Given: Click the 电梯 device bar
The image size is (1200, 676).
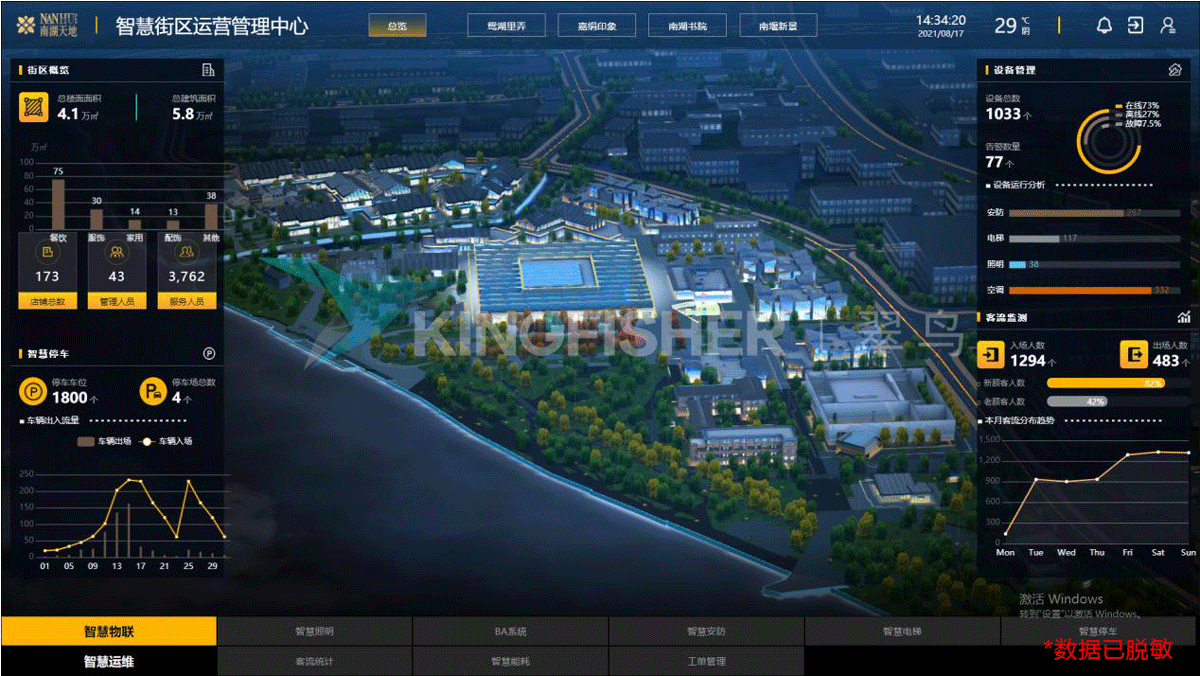Looking at the screenshot, I should tap(1034, 238).
